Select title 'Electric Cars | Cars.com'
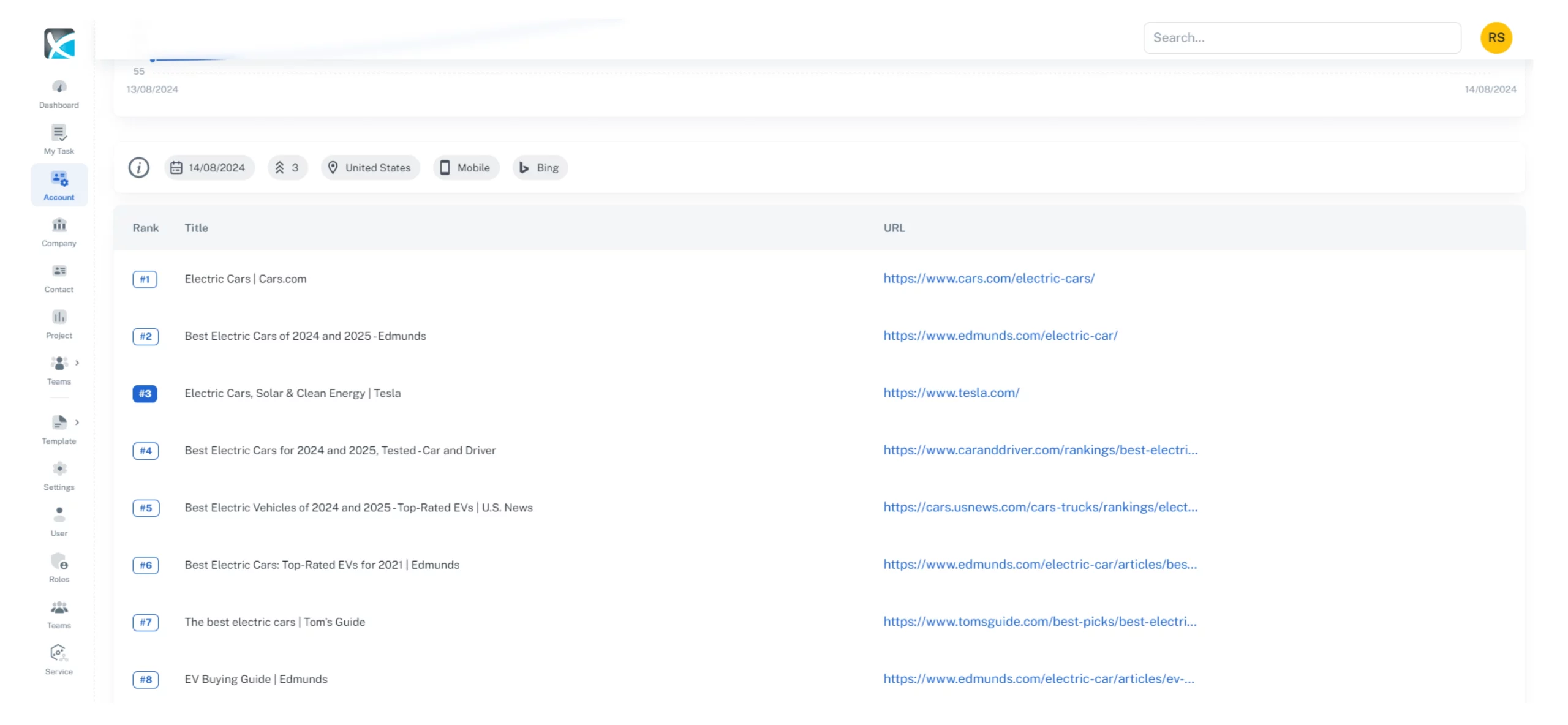The width and height of the screenshot is (1568, 725). 245,279
